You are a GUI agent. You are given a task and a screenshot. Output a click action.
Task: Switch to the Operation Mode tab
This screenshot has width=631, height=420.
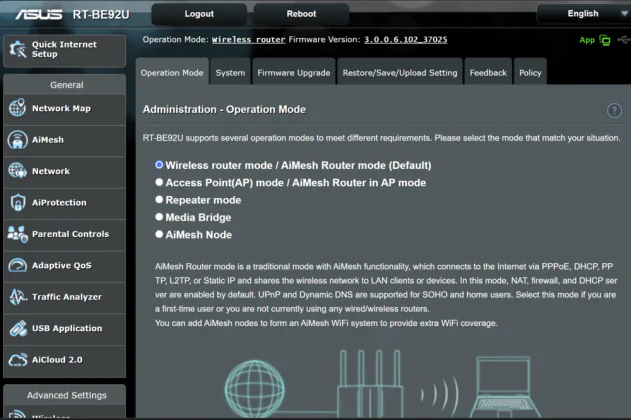(x=172, y=72)
